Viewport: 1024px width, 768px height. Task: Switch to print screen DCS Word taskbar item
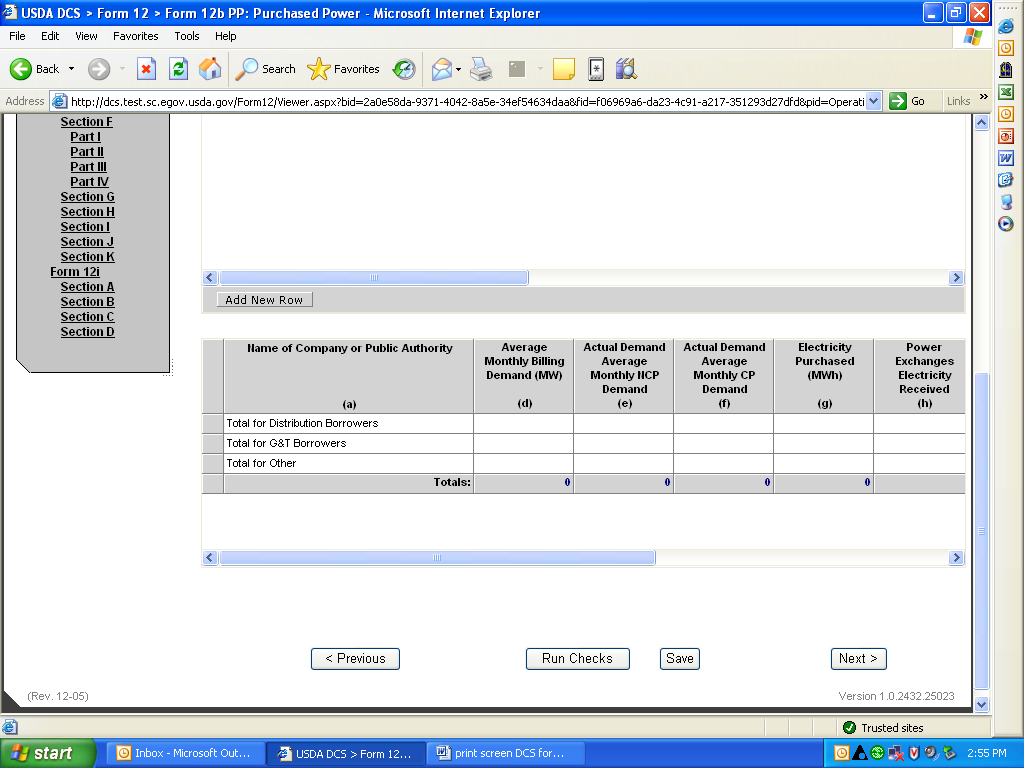pyautogui.click(x=505, y=753)
